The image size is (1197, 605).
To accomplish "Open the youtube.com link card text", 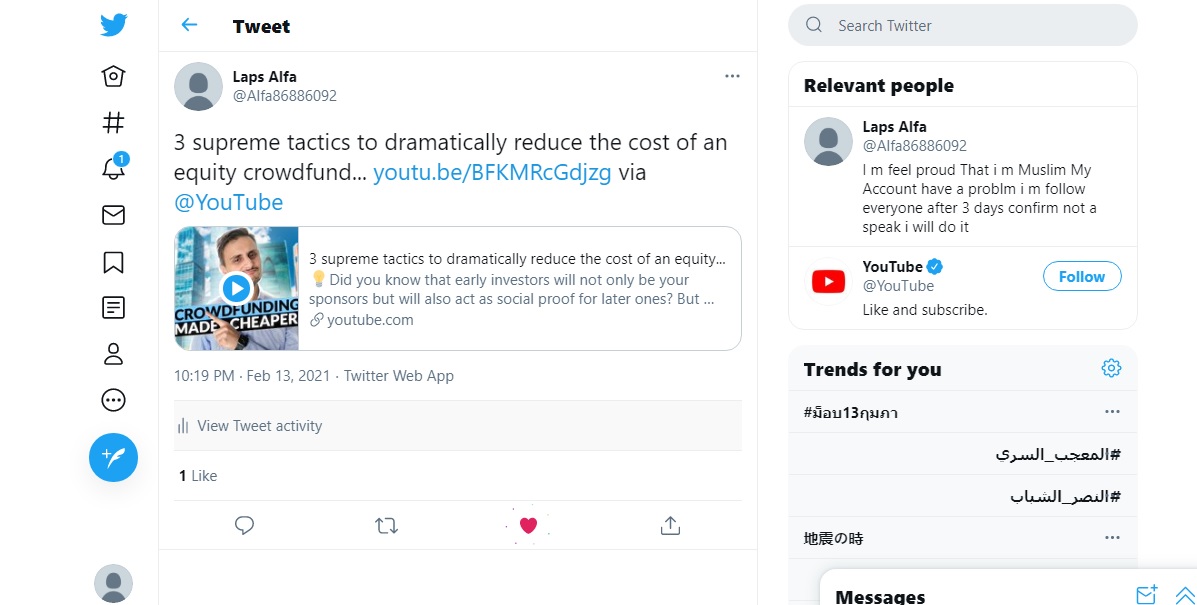I will [369, 320].
